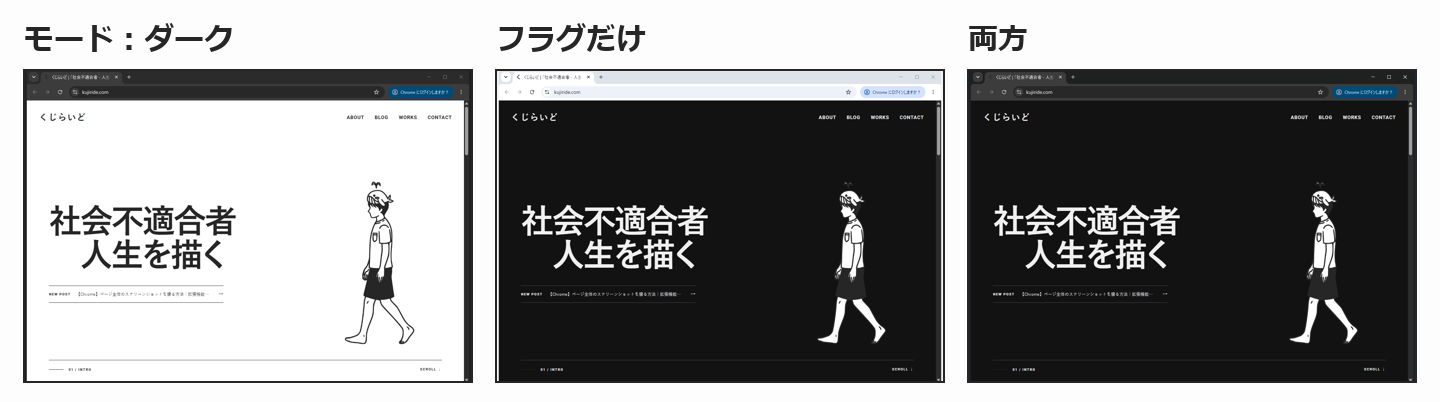Image resolution: width=1440 pixels, height=402 pixels.
Task: Click Chrome sign-in button in フラグだけ browser
Action: pyautogui.click(x=892, y=92)
